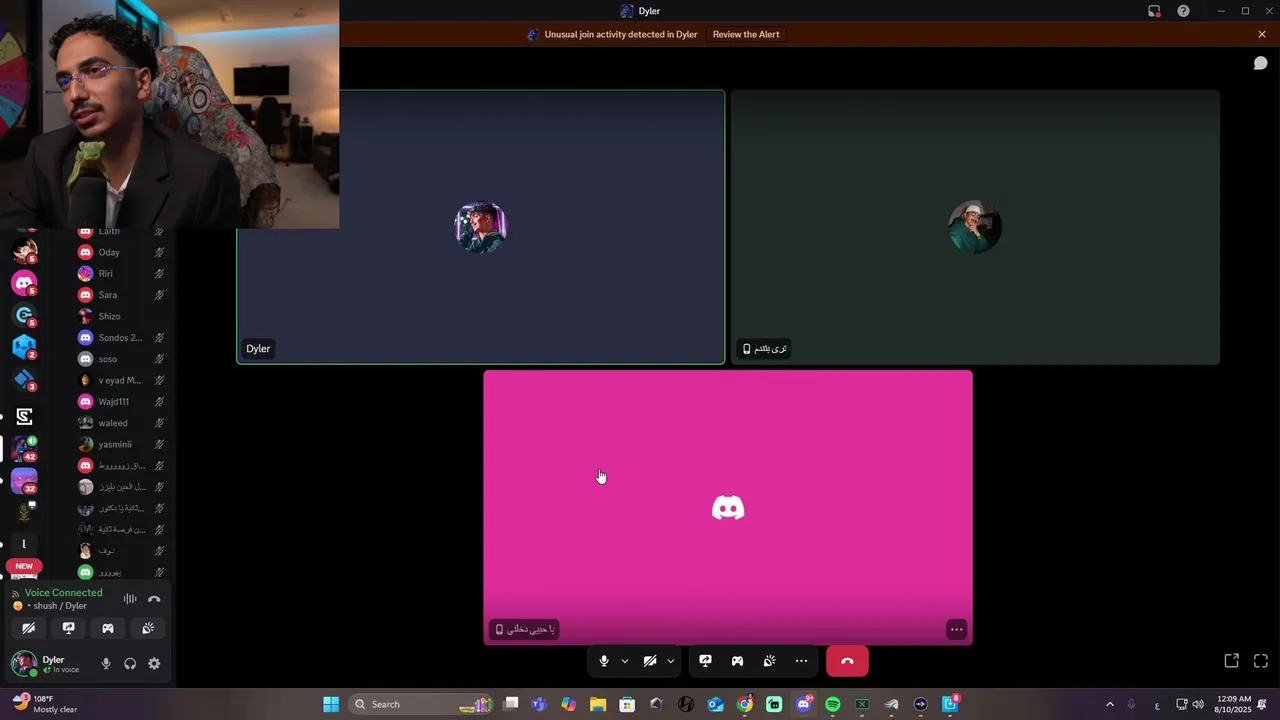Open Spotify from the taskbar
The image size is (1280, 720).
coord(833,704)
